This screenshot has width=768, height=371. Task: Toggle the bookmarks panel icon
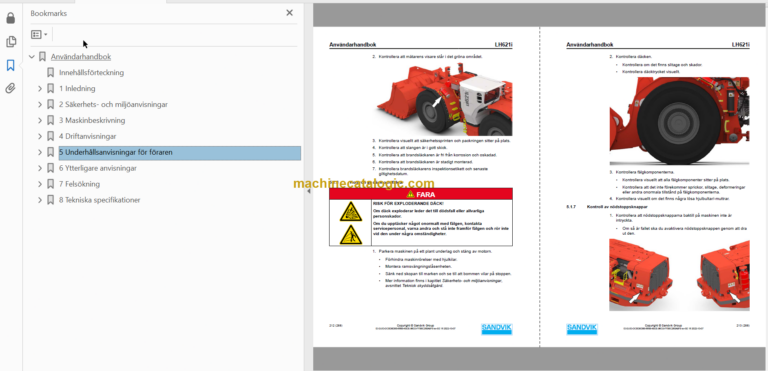10,65
